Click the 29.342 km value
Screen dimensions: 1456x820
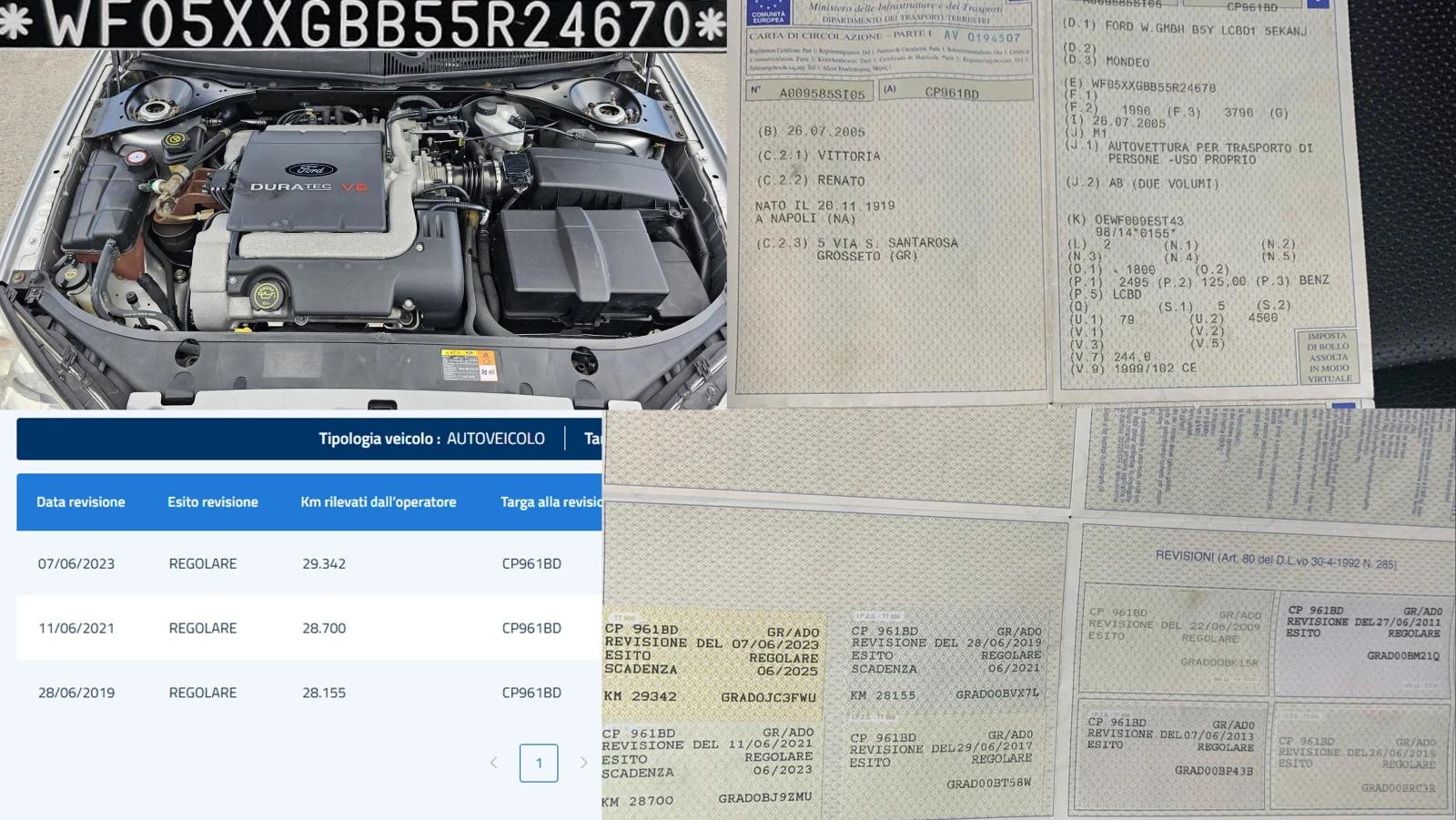(x=324, y=563)
